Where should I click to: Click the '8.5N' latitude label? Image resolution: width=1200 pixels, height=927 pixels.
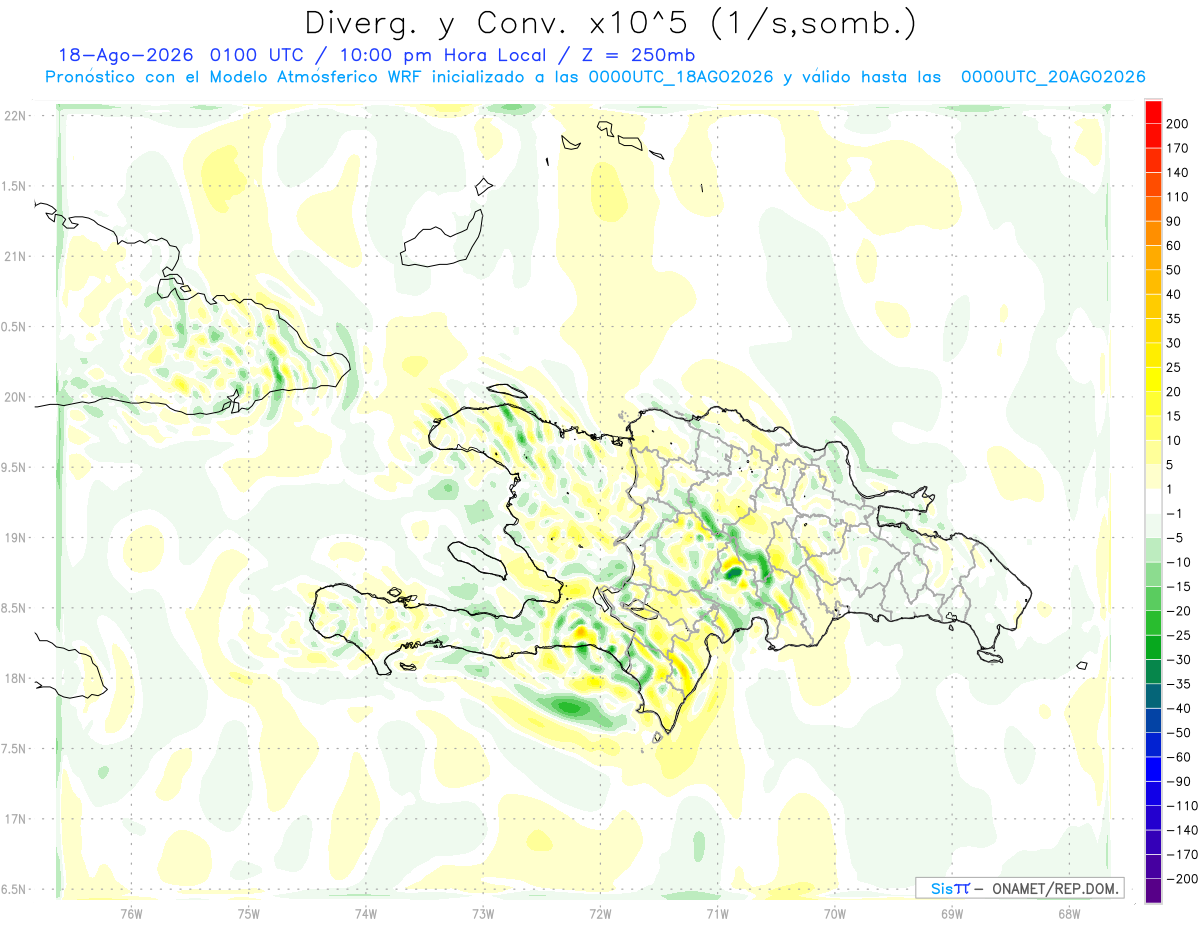(15, 608)
